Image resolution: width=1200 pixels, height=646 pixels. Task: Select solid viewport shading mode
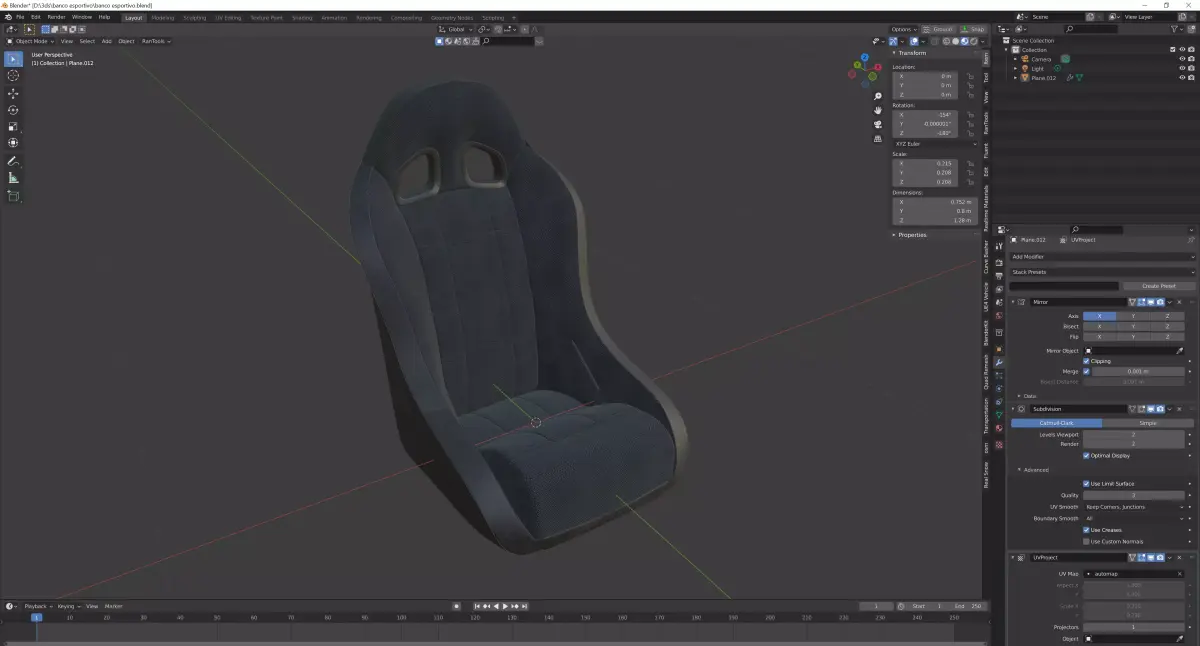point(957,41)
